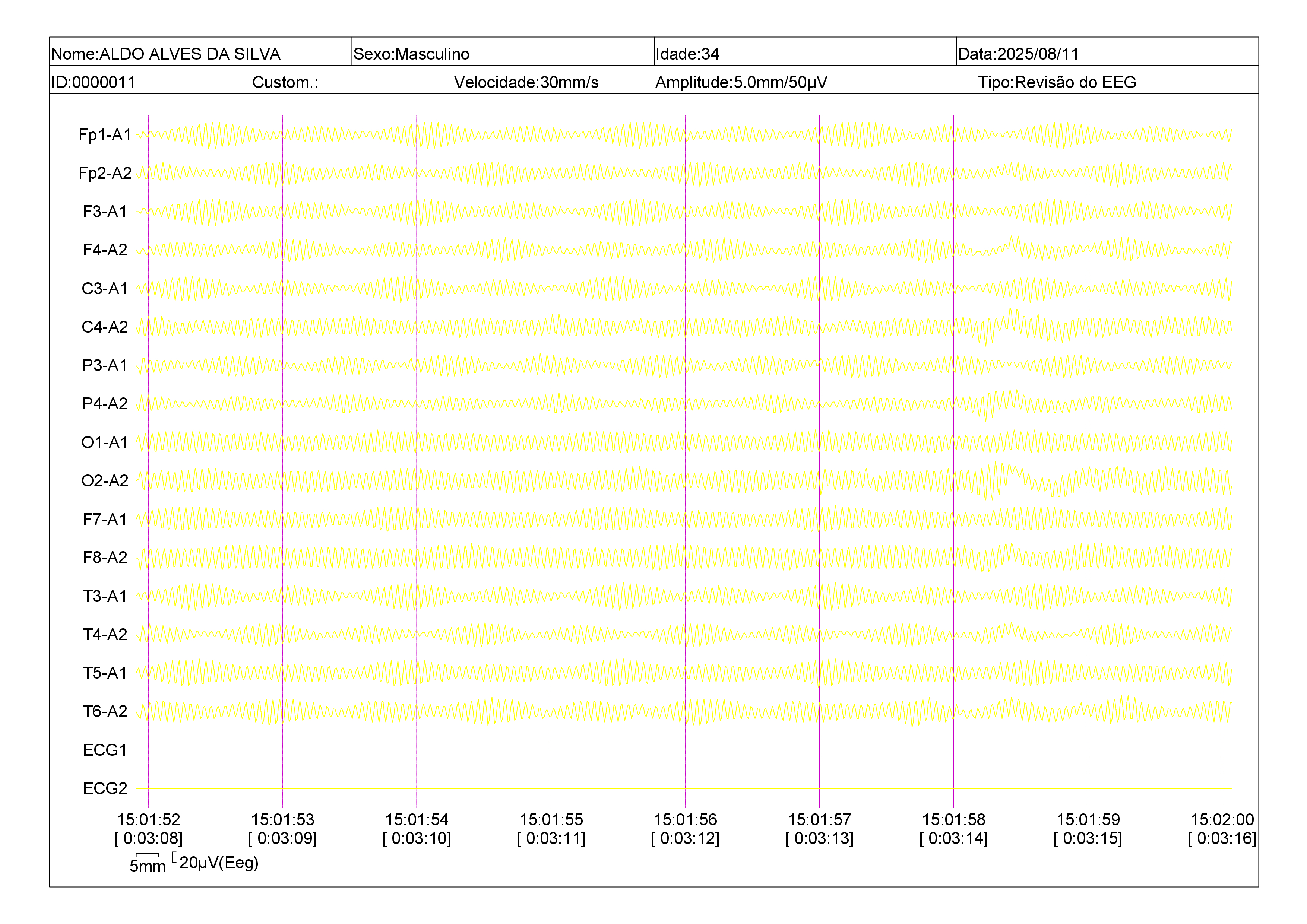1307x924 pixels.
Task: Click the elapsed time [0:03:08]
Action: pos(149,839)
